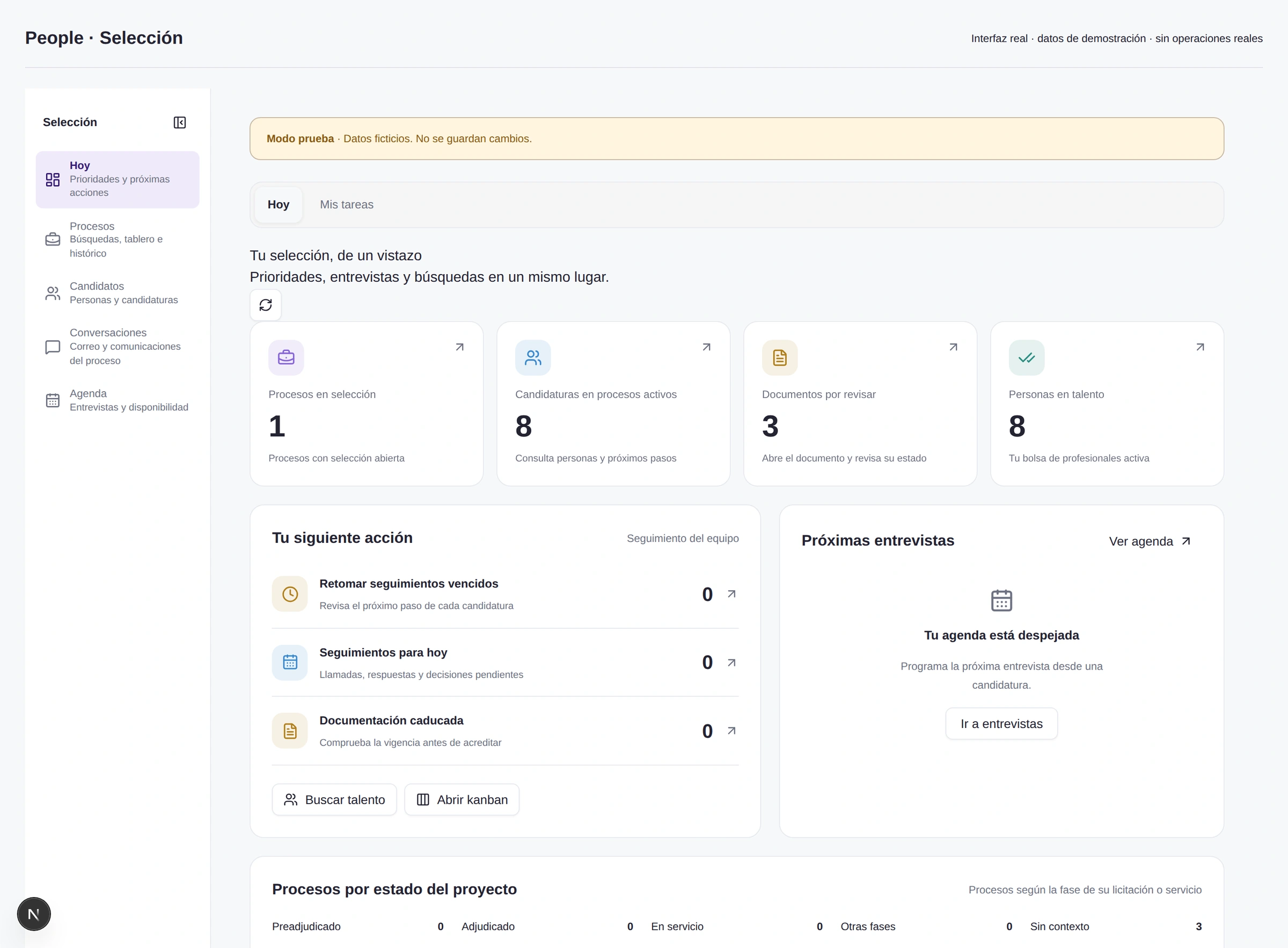
Task: Click the people icon in Candidaturas card
Action: [x=533, y=357]
